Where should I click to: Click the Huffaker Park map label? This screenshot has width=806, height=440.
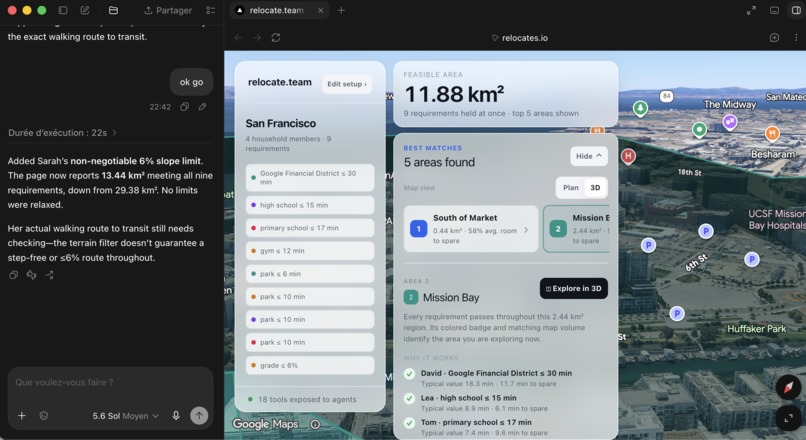756,328
